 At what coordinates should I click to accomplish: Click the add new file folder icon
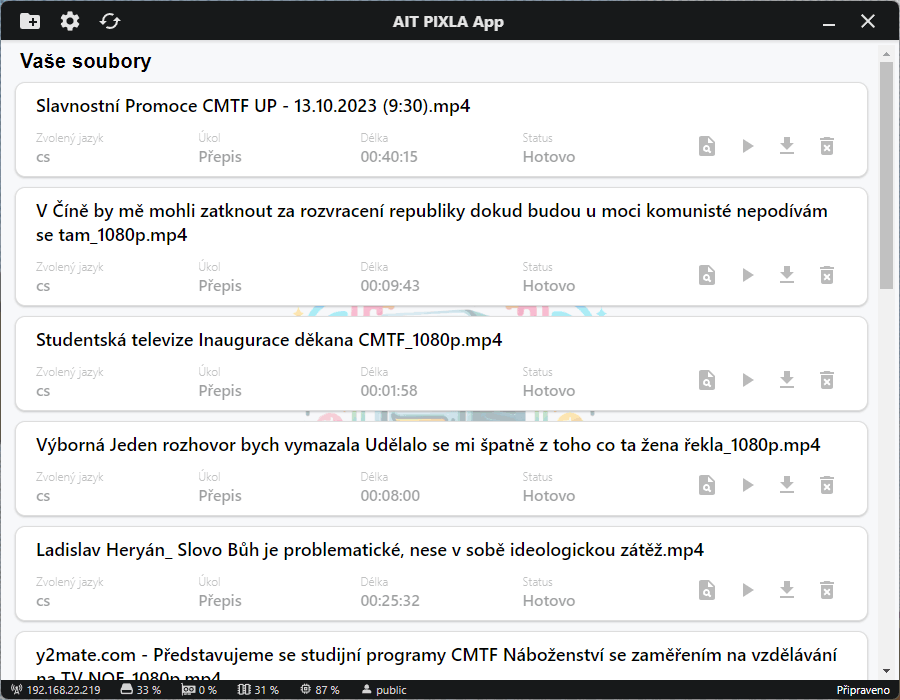30,21
